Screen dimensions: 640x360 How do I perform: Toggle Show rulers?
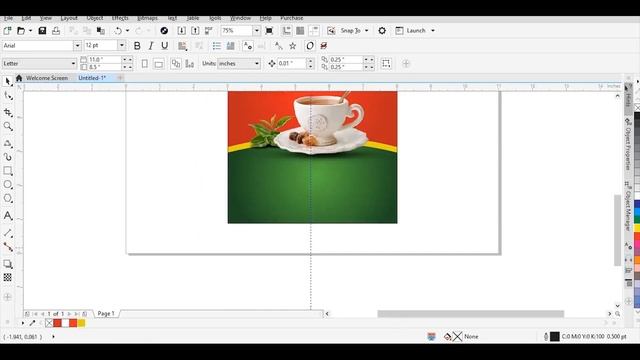point(287,31)
